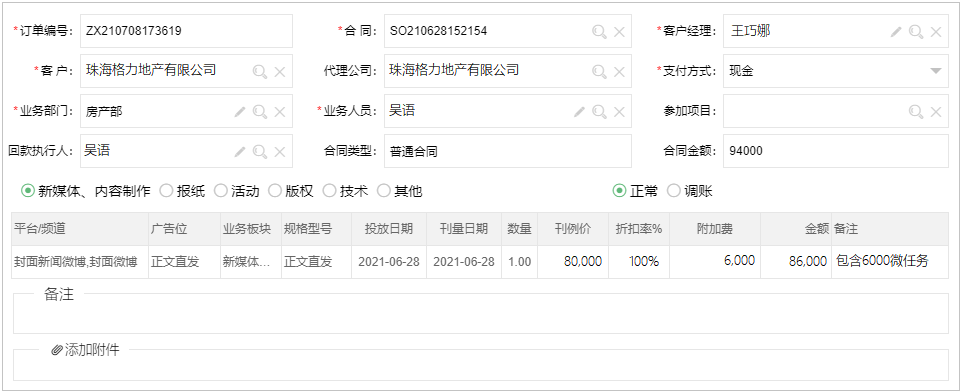Select the 版权 radio option
The width and height of the screenshot is (961, 392).
click(x=275, y=191)
